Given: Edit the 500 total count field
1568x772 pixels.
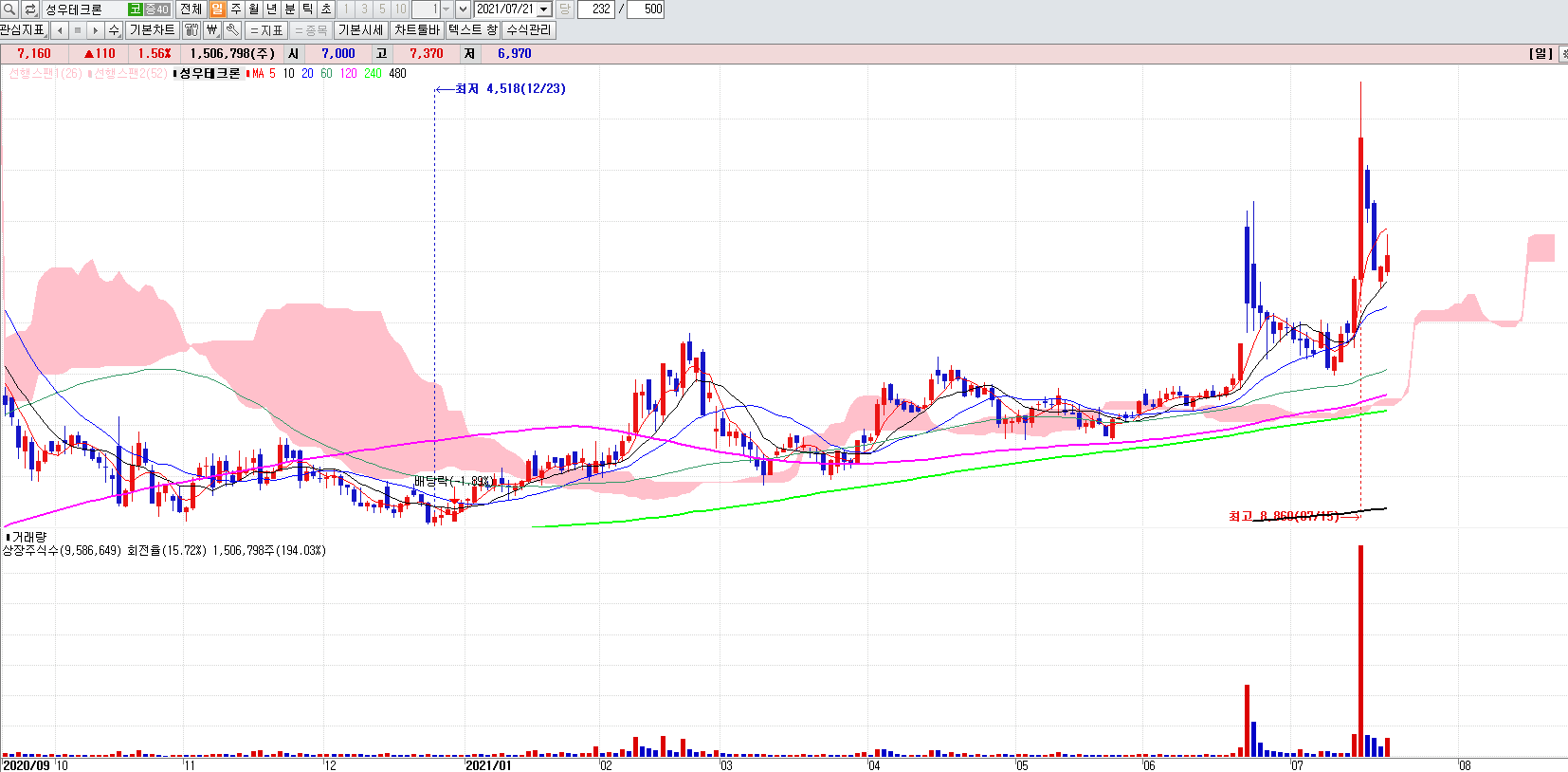Looking at the screenshot, I should coord(646,9).
